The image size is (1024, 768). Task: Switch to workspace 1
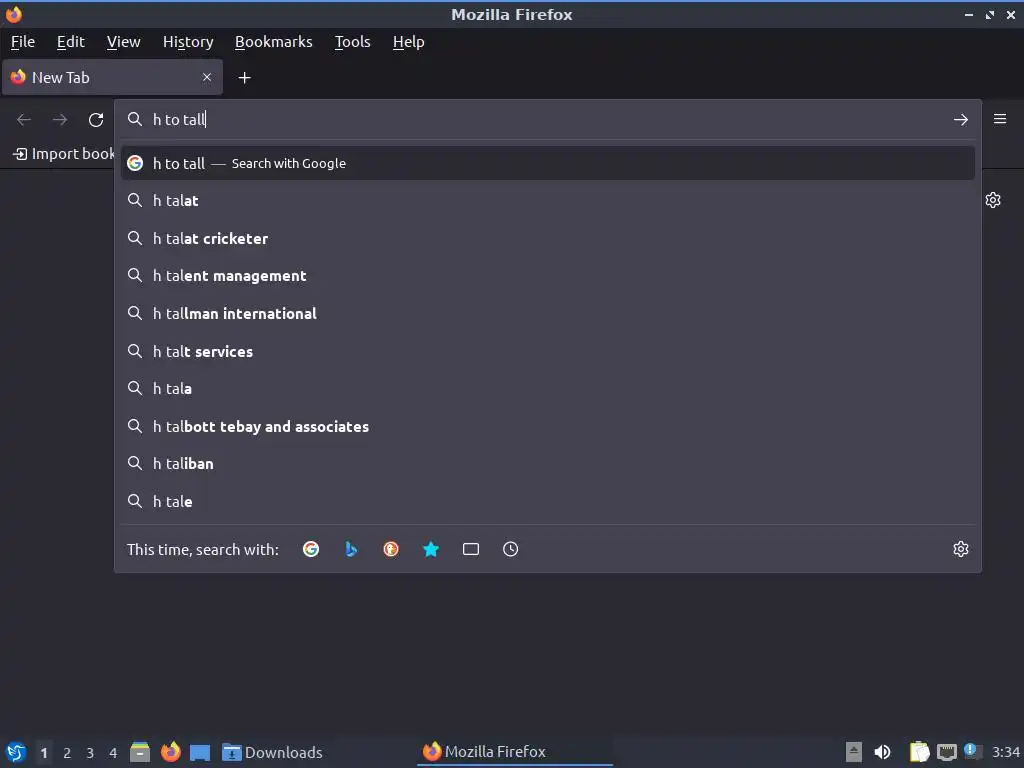pos(44,753)
